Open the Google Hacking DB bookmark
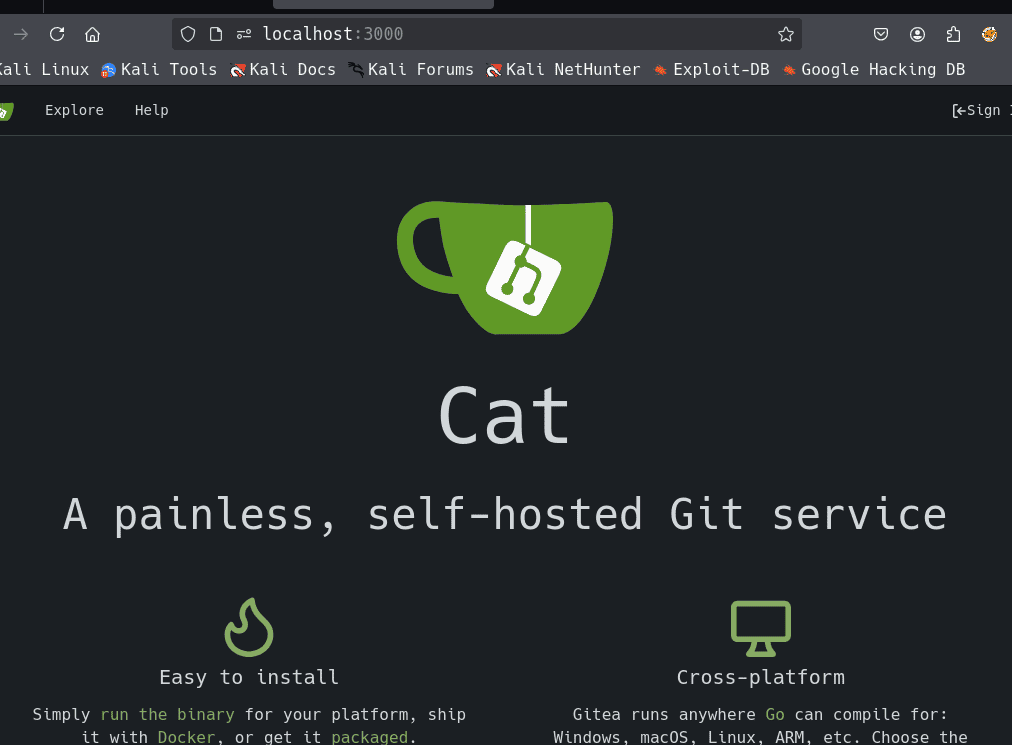Image resolution: width=1012 pixels, height=745 pixels. coord(873,69)
